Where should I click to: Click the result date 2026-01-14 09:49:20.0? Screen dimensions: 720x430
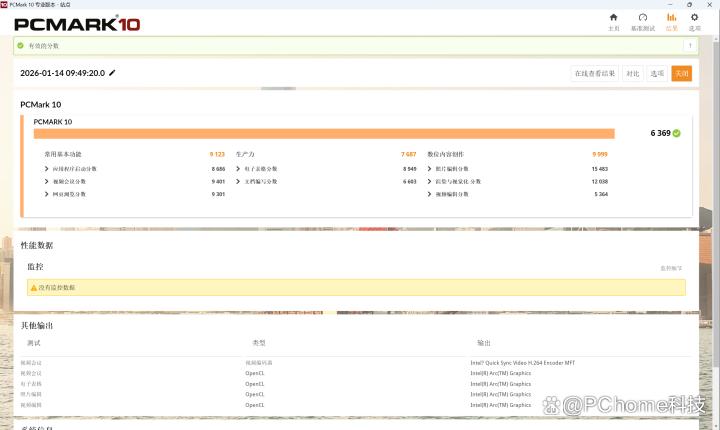(x=62, y=73)
